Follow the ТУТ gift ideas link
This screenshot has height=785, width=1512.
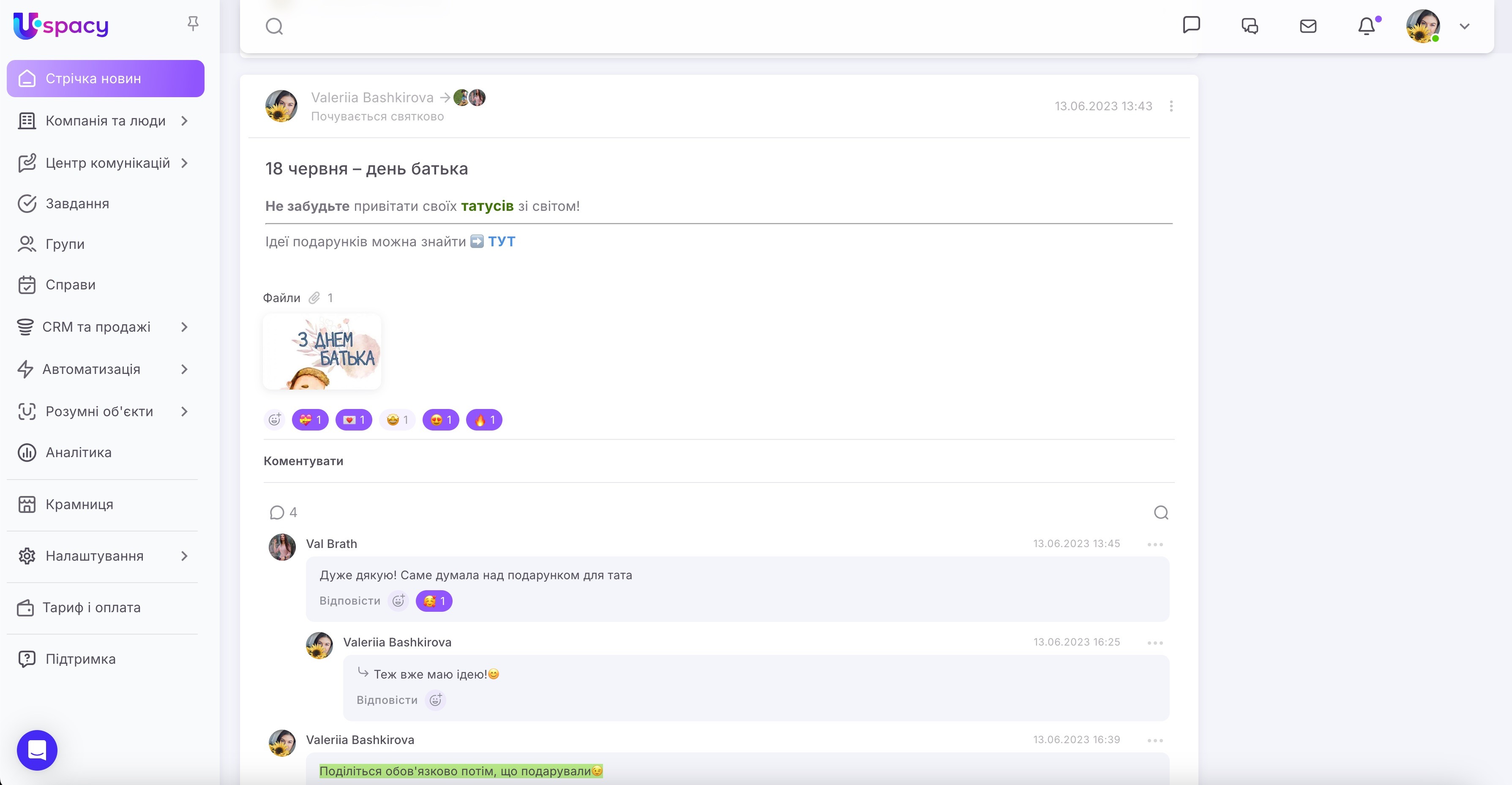501,242
